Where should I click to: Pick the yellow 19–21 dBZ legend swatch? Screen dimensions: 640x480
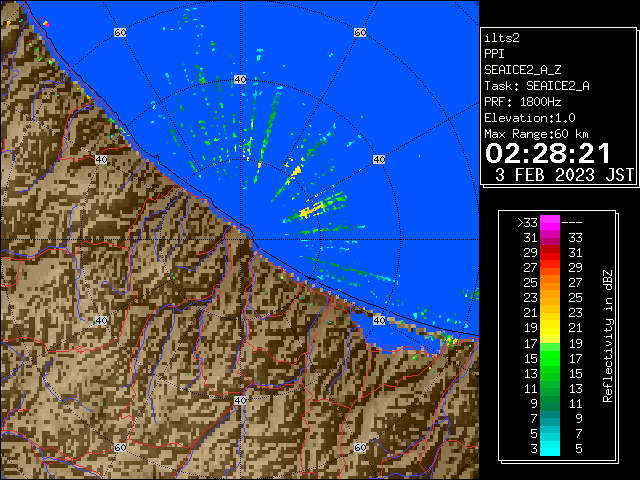click(x=550, y=328)
